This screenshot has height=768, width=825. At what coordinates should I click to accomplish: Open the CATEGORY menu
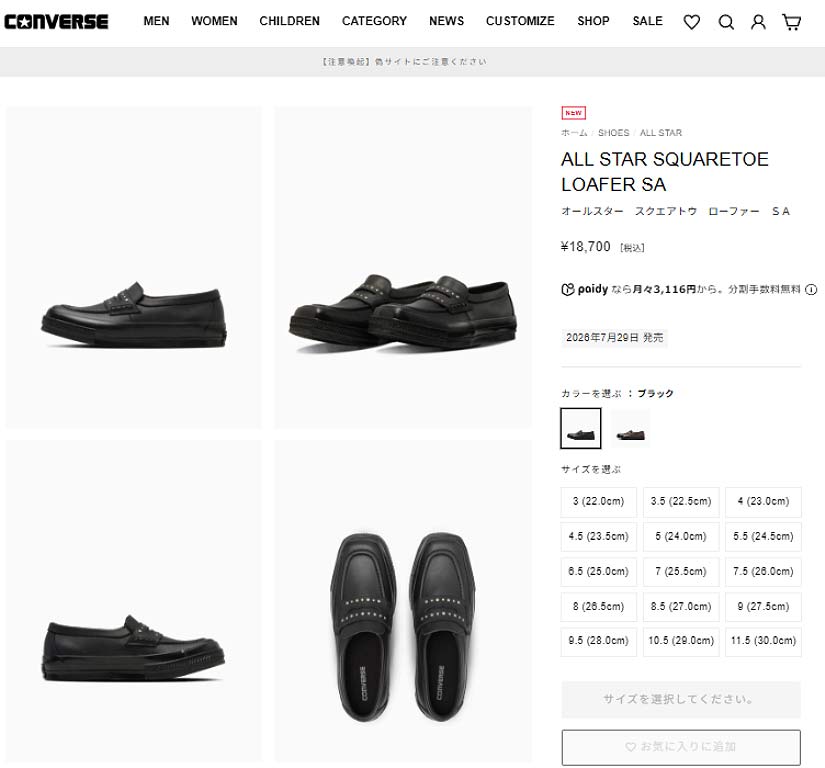pos(374,21)
